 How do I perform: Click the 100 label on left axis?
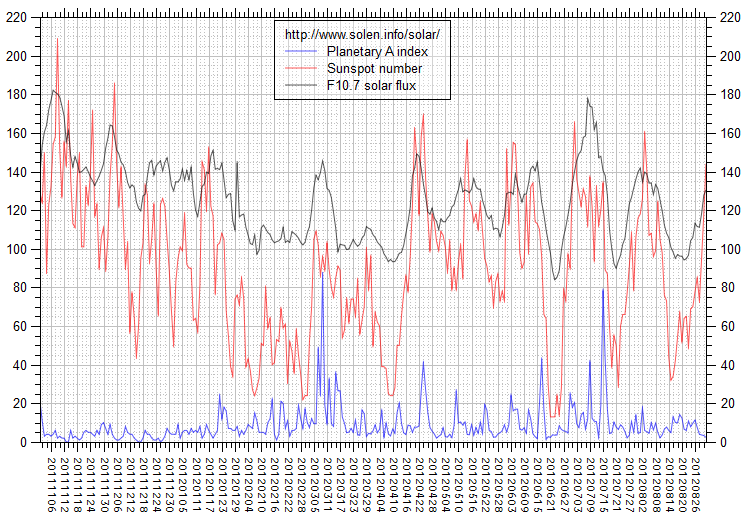click(x=16, y=249)
